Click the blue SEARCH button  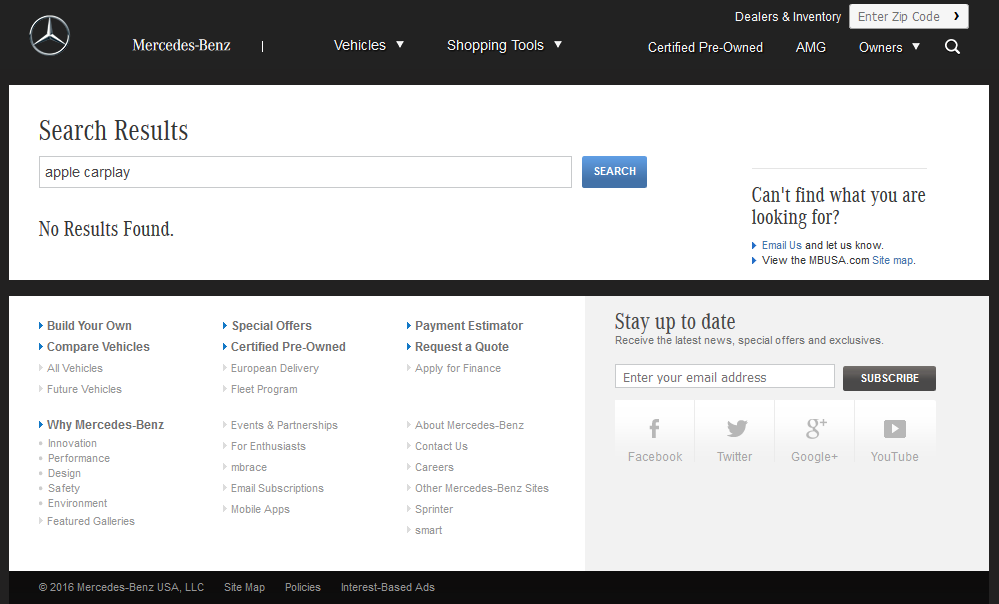tap(614, 172)
